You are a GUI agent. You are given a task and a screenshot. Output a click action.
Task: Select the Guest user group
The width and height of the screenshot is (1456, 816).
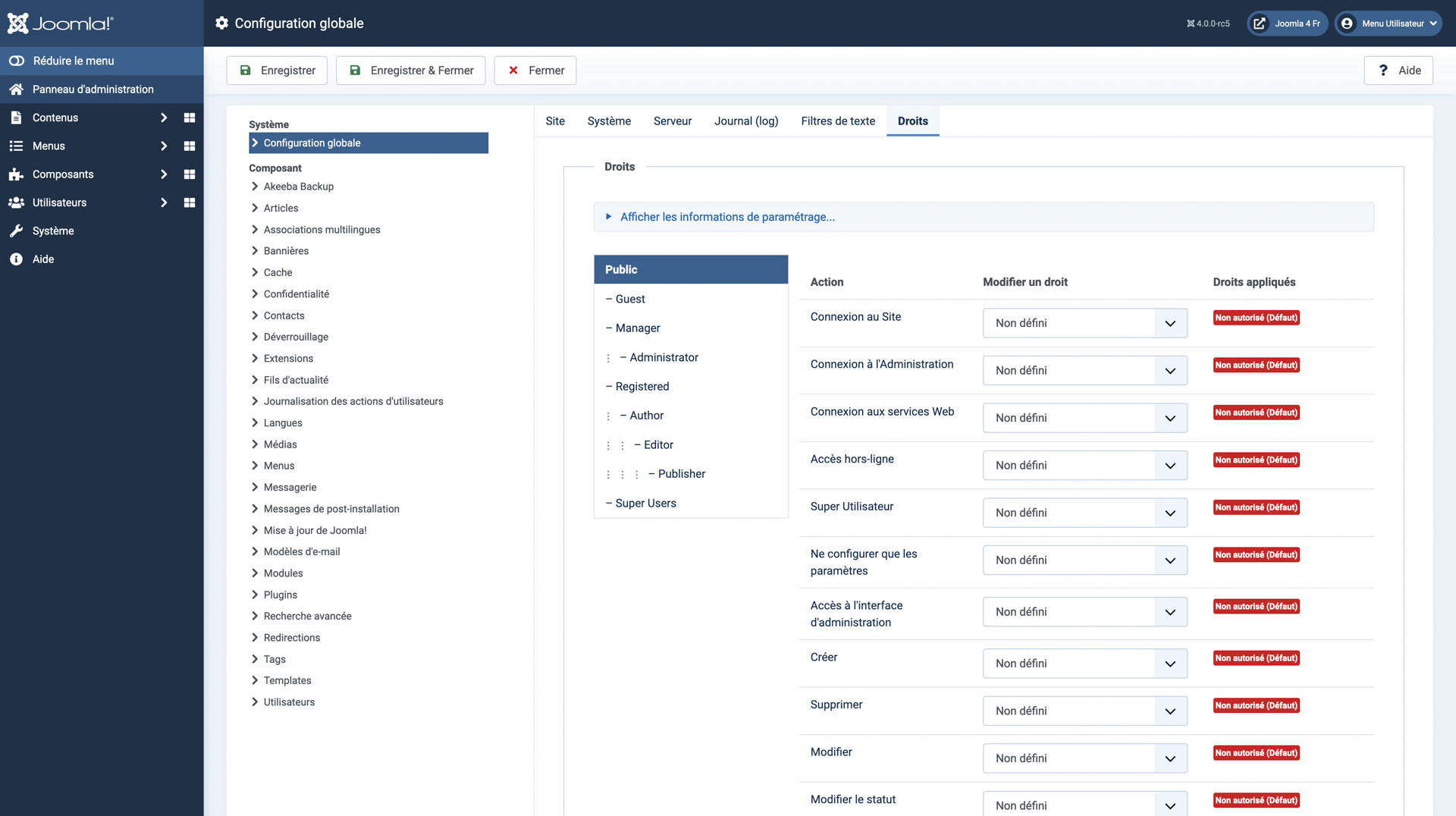pos(691,300)
